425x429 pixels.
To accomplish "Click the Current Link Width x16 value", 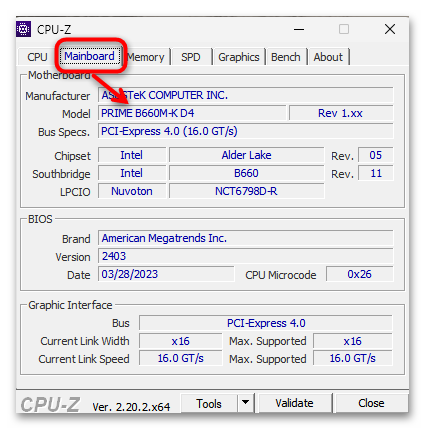I will click(181, 341).
